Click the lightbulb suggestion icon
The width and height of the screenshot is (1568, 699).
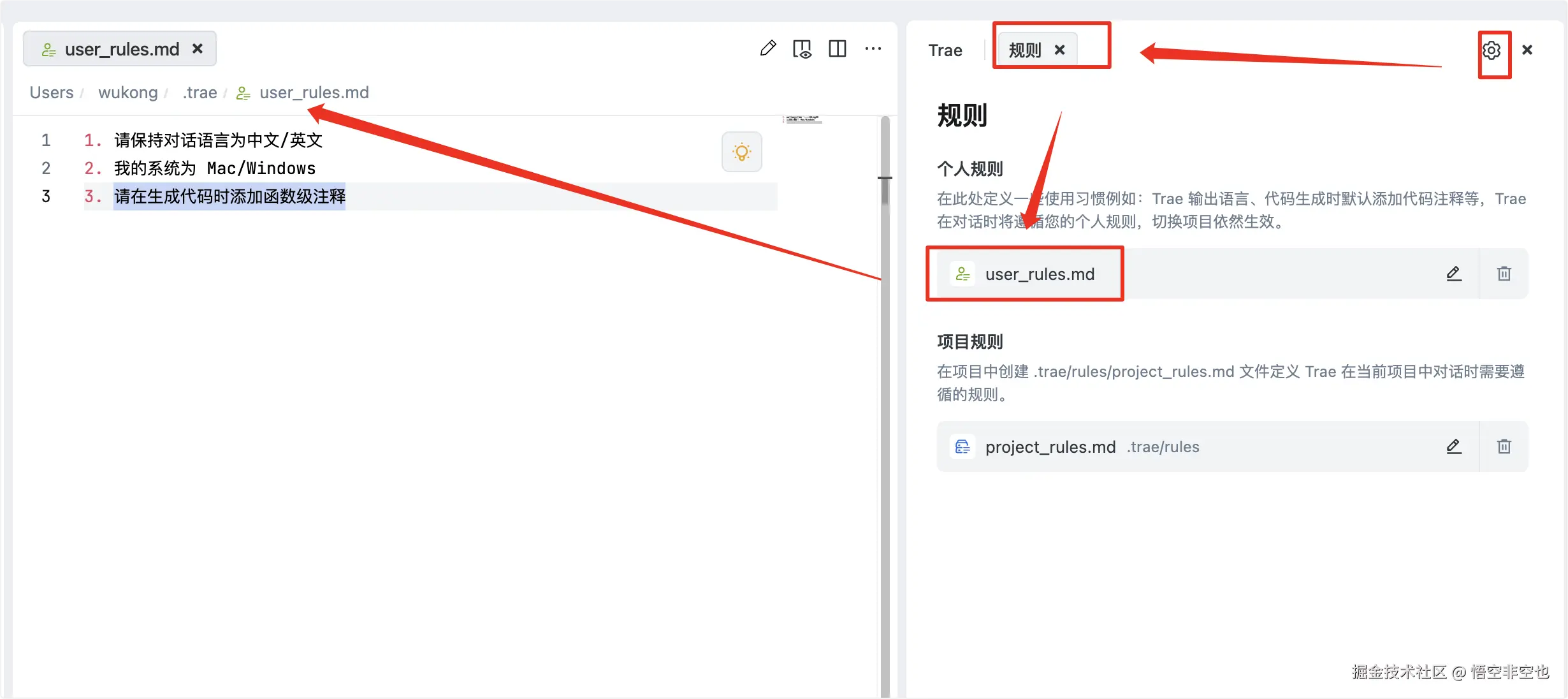tap(741, 152)
